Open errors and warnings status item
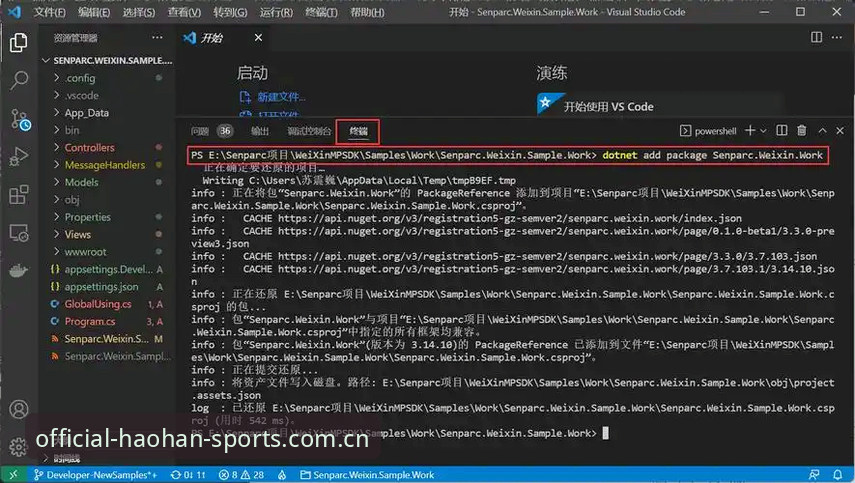Viewport: 855px width, 483px height. click(x=242, y=475)
